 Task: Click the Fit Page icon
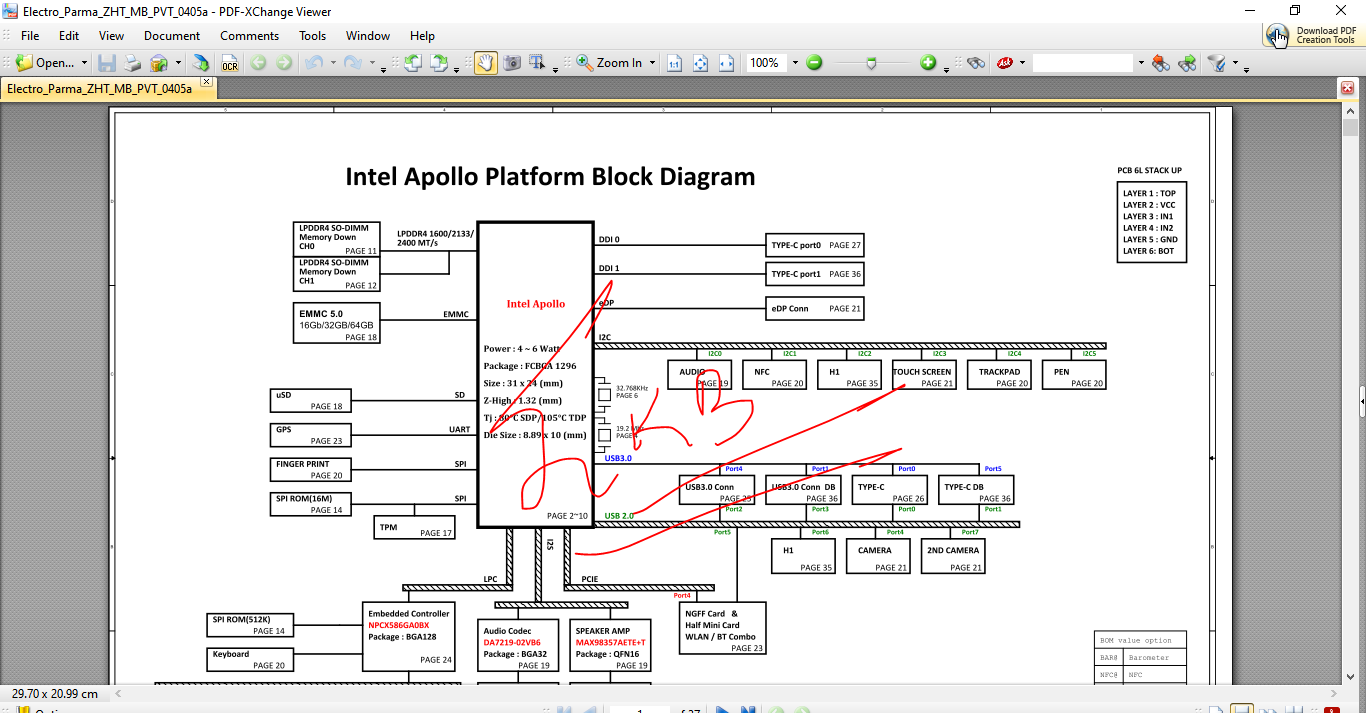(x=701, y=62)
